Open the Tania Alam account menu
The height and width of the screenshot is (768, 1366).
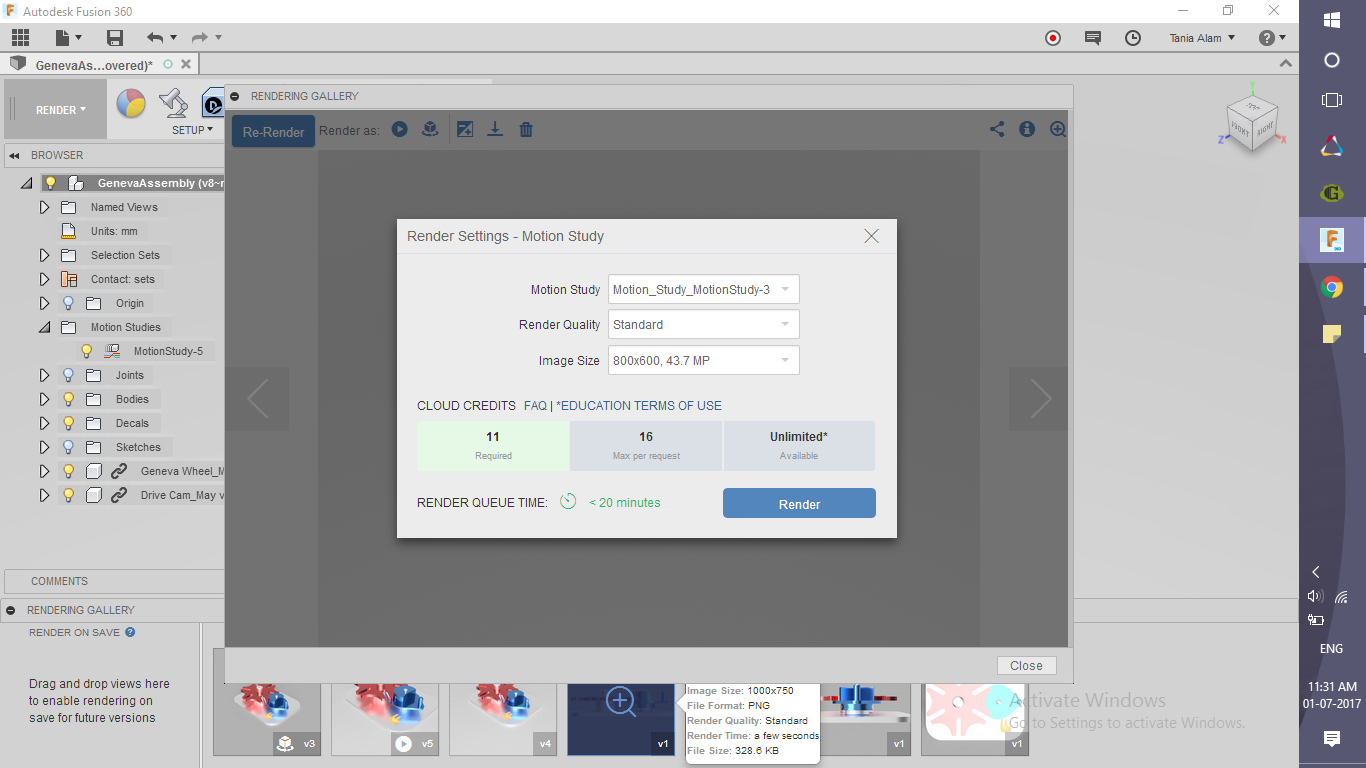click(1202, 38)
